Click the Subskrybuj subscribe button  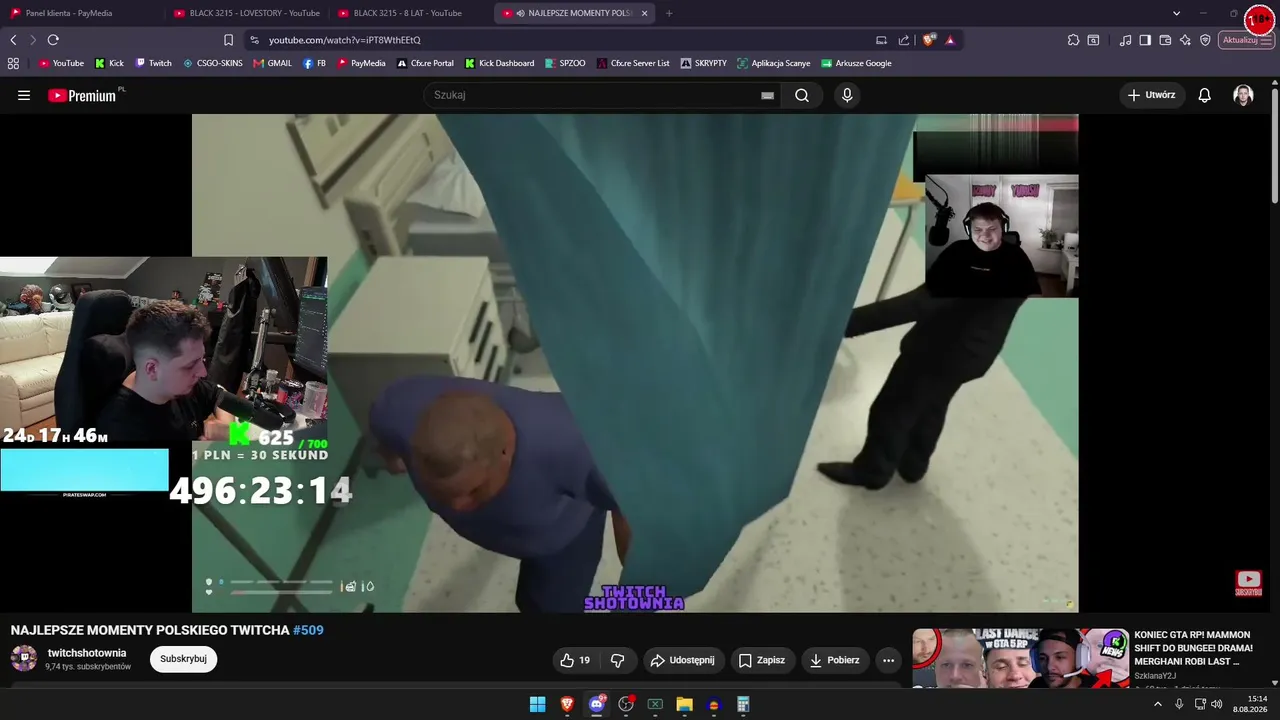click(183, 659)
